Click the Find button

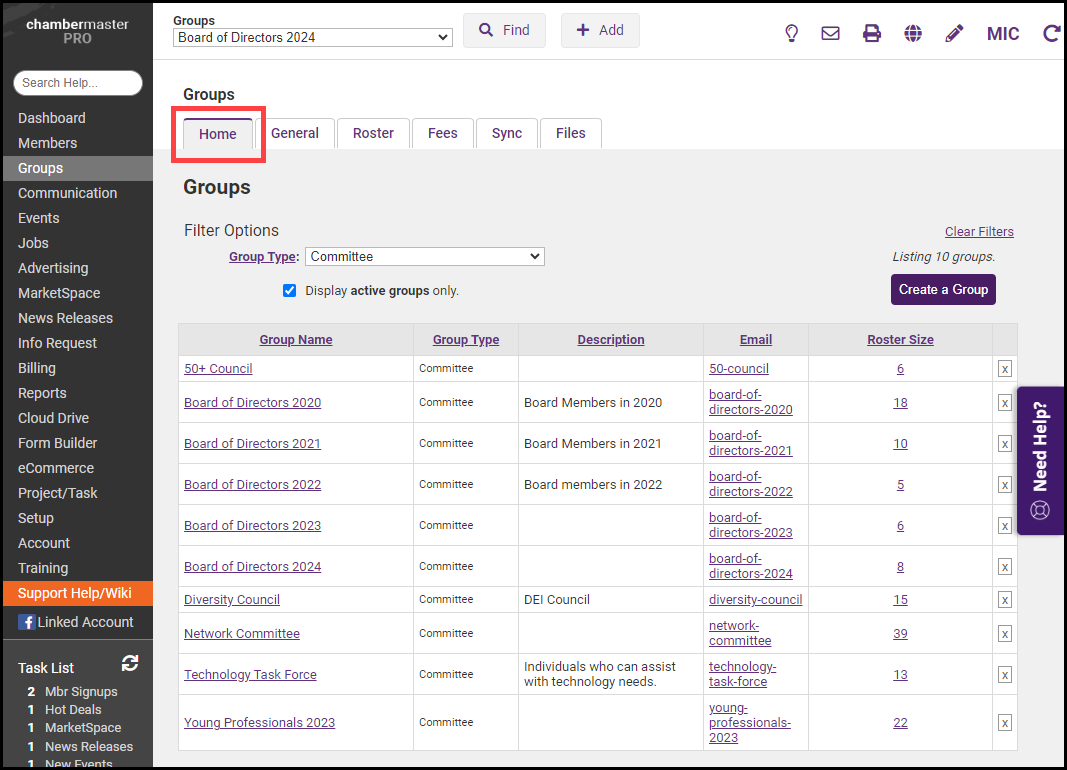[504, 30]
